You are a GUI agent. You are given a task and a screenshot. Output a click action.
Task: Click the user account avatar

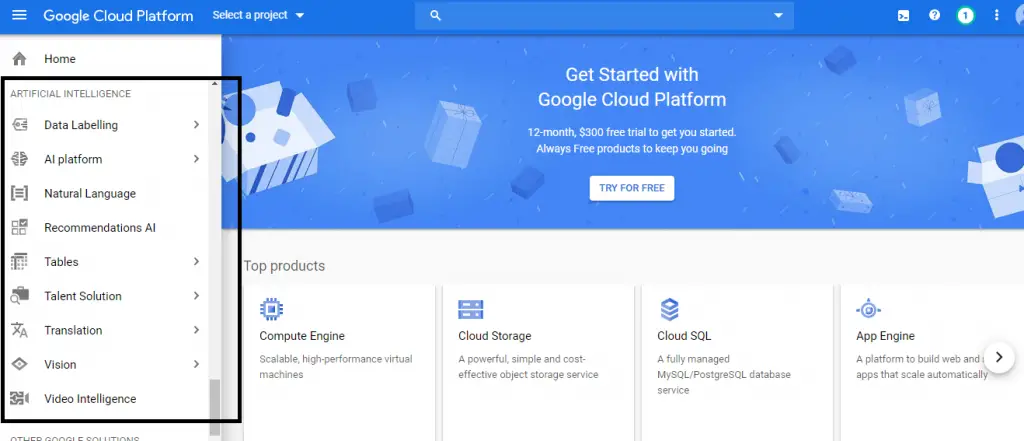[x=1019, y=16]
